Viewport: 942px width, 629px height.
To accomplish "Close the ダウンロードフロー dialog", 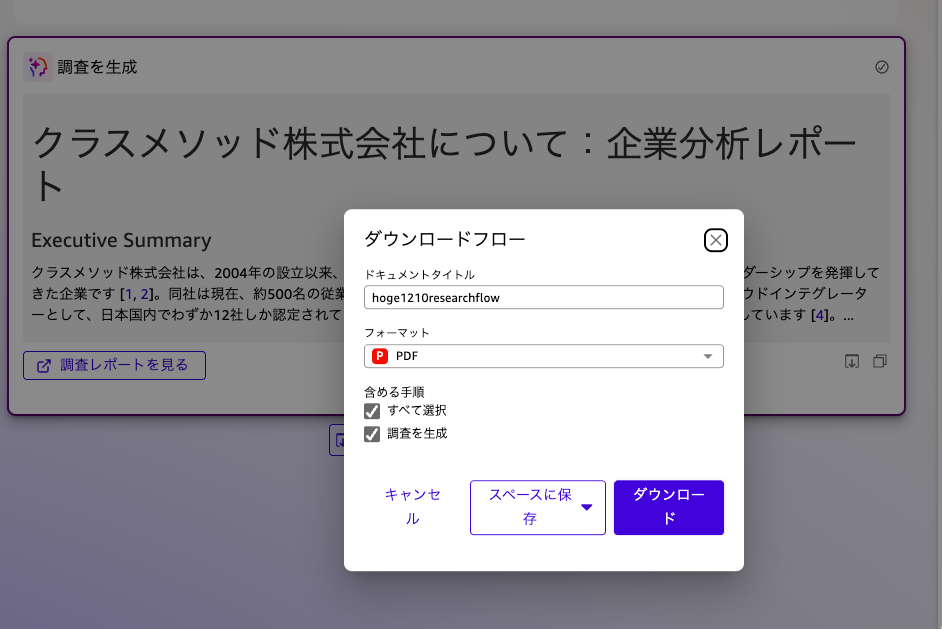I will tap(716, 240).
